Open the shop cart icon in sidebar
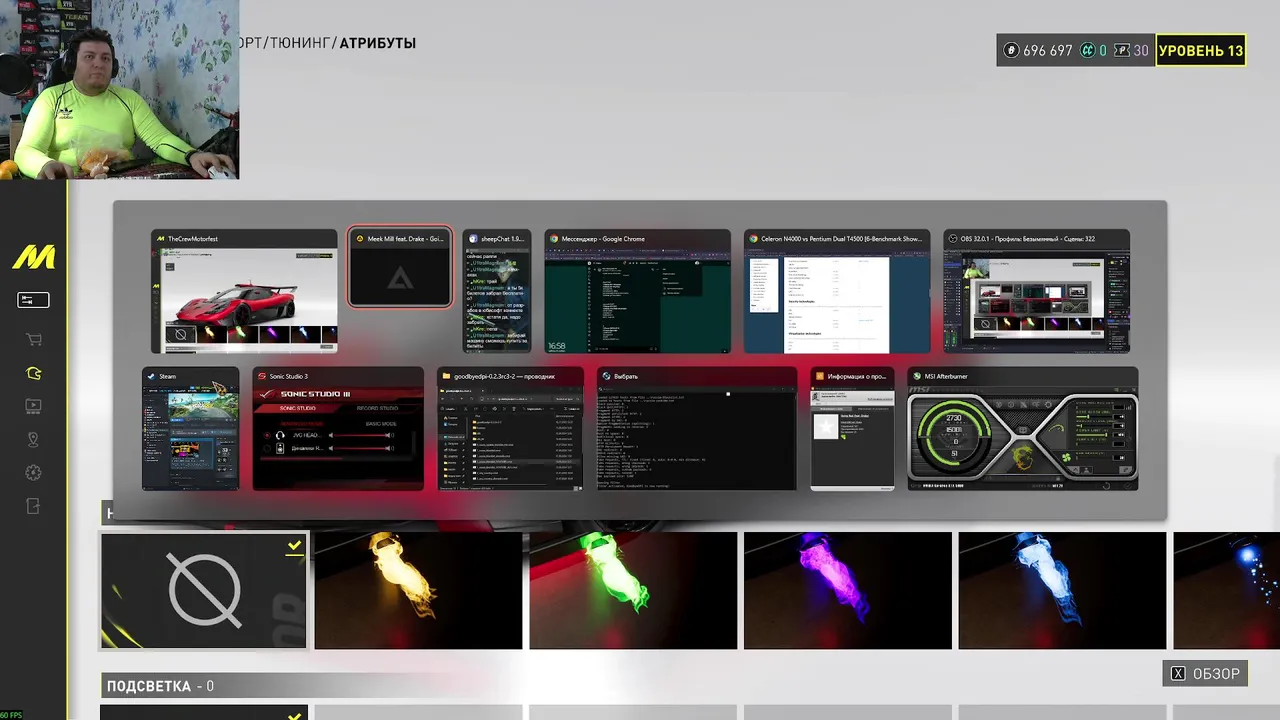This screenshot has height=720, width=1280. coord(33,339)
